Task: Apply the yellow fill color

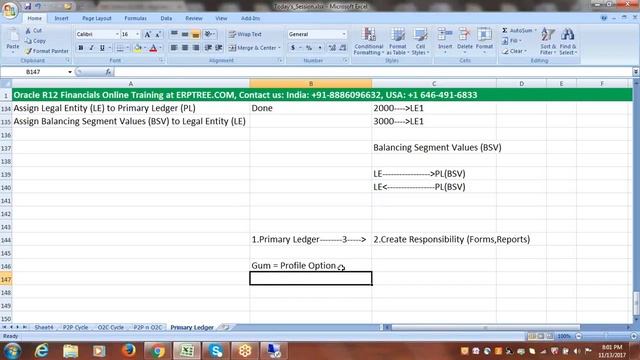Action: click(138, 48)
